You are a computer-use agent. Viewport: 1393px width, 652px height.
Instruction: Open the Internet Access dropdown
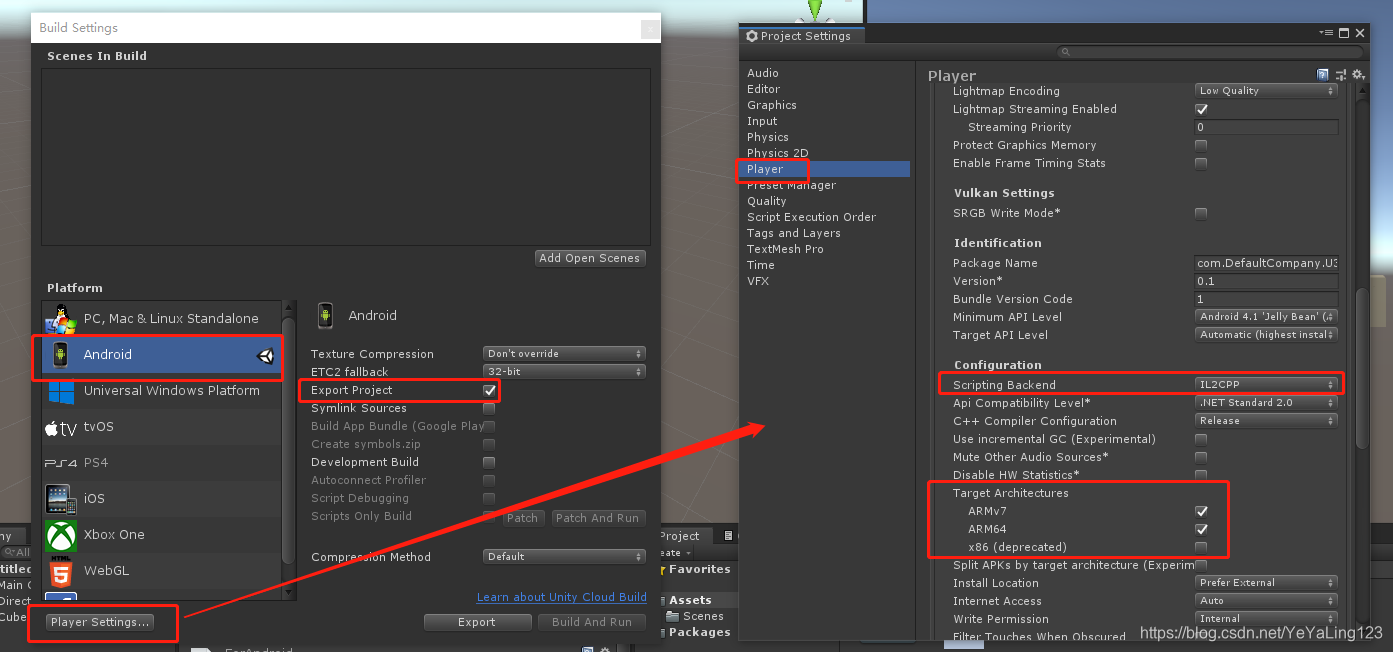coord(1267,601)
